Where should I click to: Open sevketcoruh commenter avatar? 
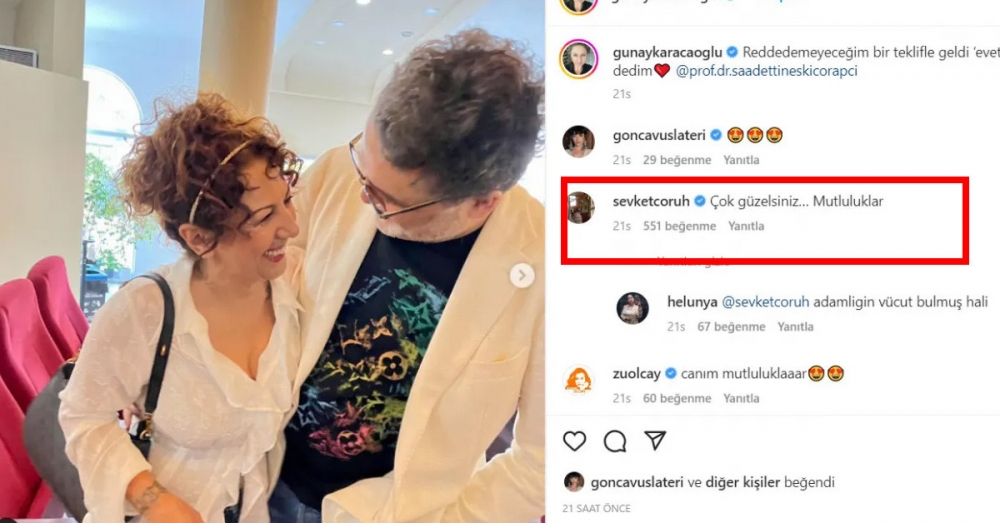pyautogui.click(x=578, y=207)
